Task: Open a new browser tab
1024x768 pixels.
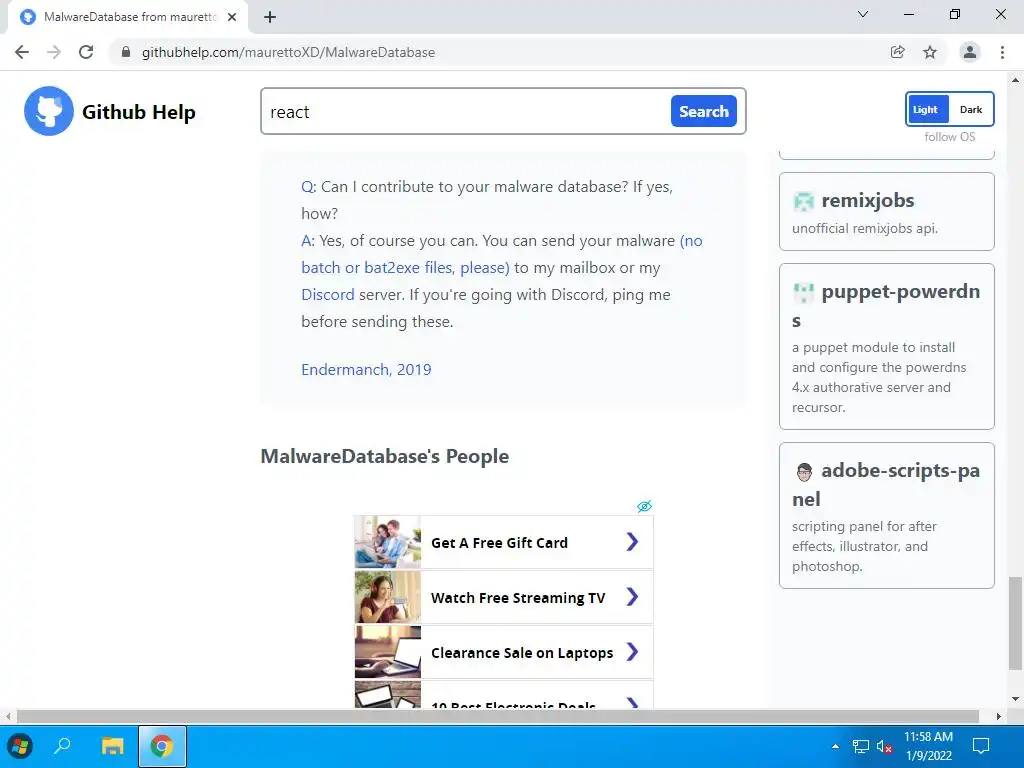Action: 270,17
